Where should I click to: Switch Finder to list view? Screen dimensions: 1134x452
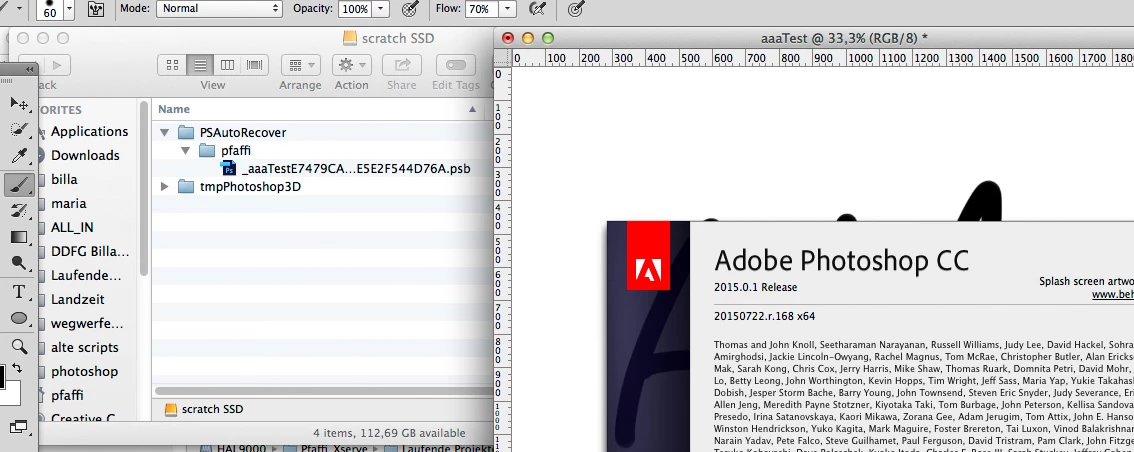point(200,65)
